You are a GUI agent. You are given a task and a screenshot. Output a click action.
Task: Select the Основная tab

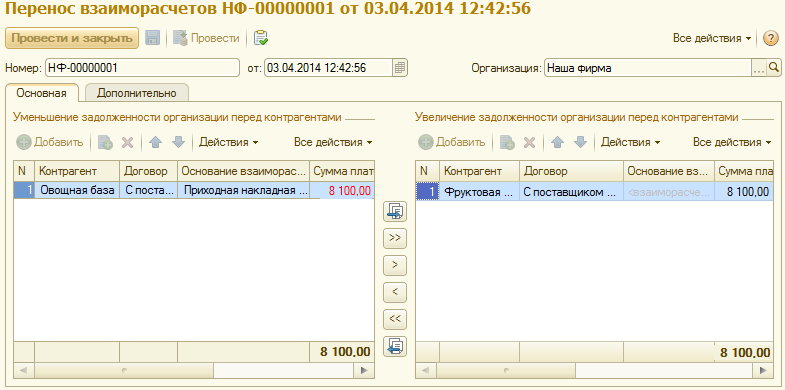click(42, 93)
